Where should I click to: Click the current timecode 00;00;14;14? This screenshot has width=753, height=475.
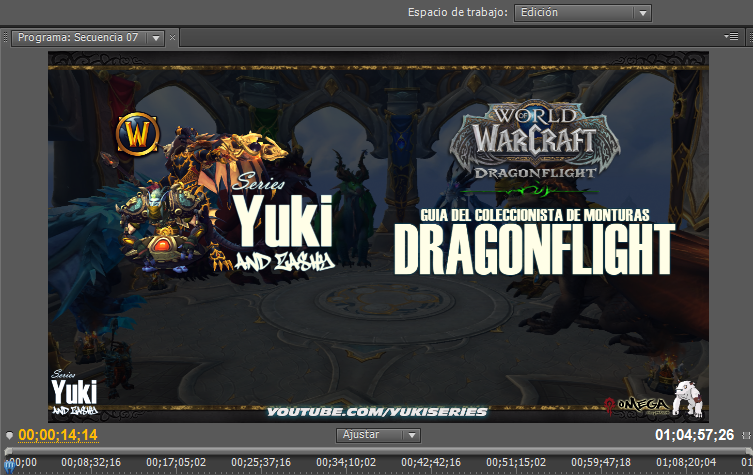pos(58,435)
